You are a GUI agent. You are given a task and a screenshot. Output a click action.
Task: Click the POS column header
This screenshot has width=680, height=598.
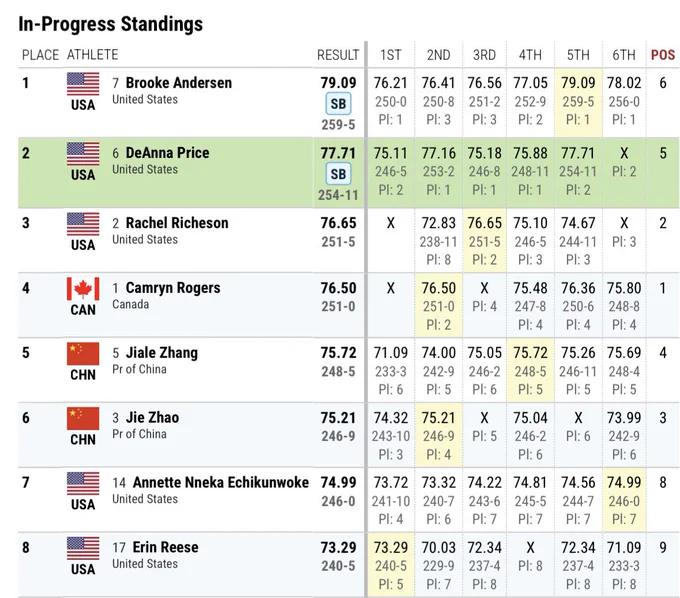pyautogui.click(x=663, y=55)
